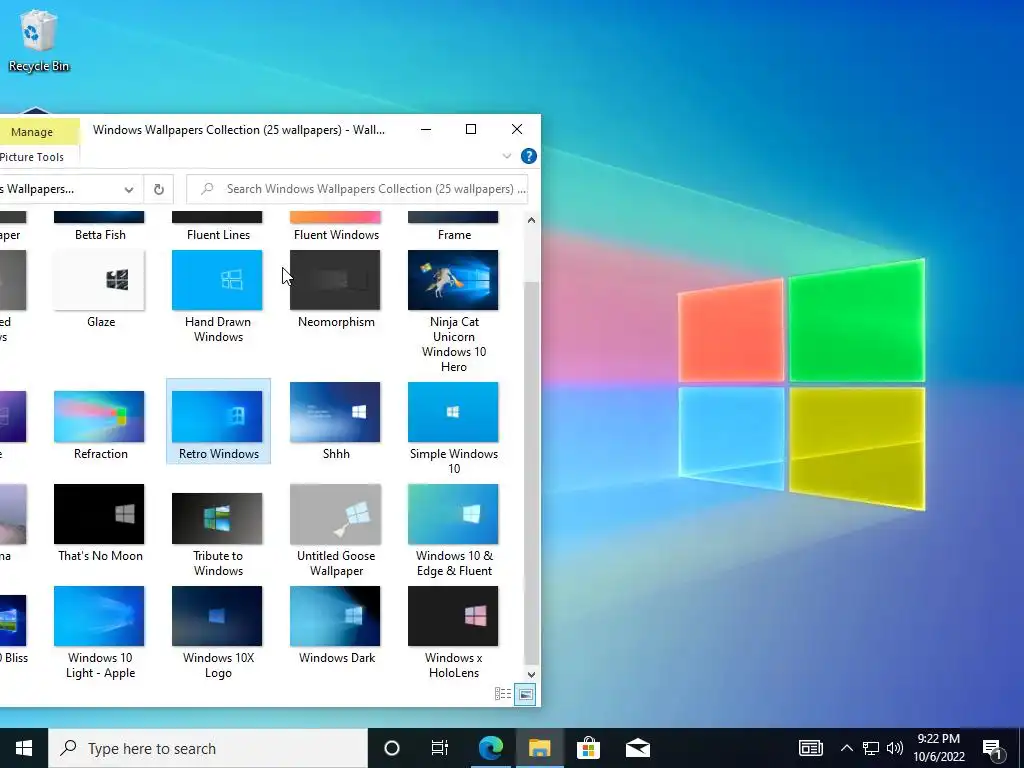Image resolution: width=1024 pixels, height=768 pixels.
Task: Open the taskbar clock and date
Action: (x=938, y=748)
